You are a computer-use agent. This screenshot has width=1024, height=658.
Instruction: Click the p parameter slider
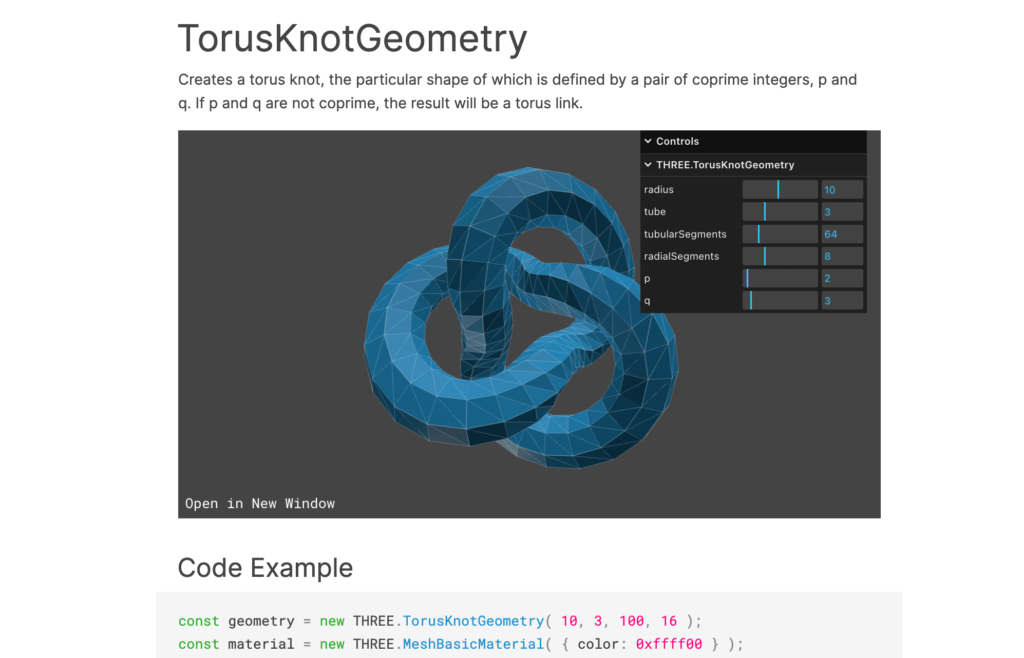[x=780, y=278]
